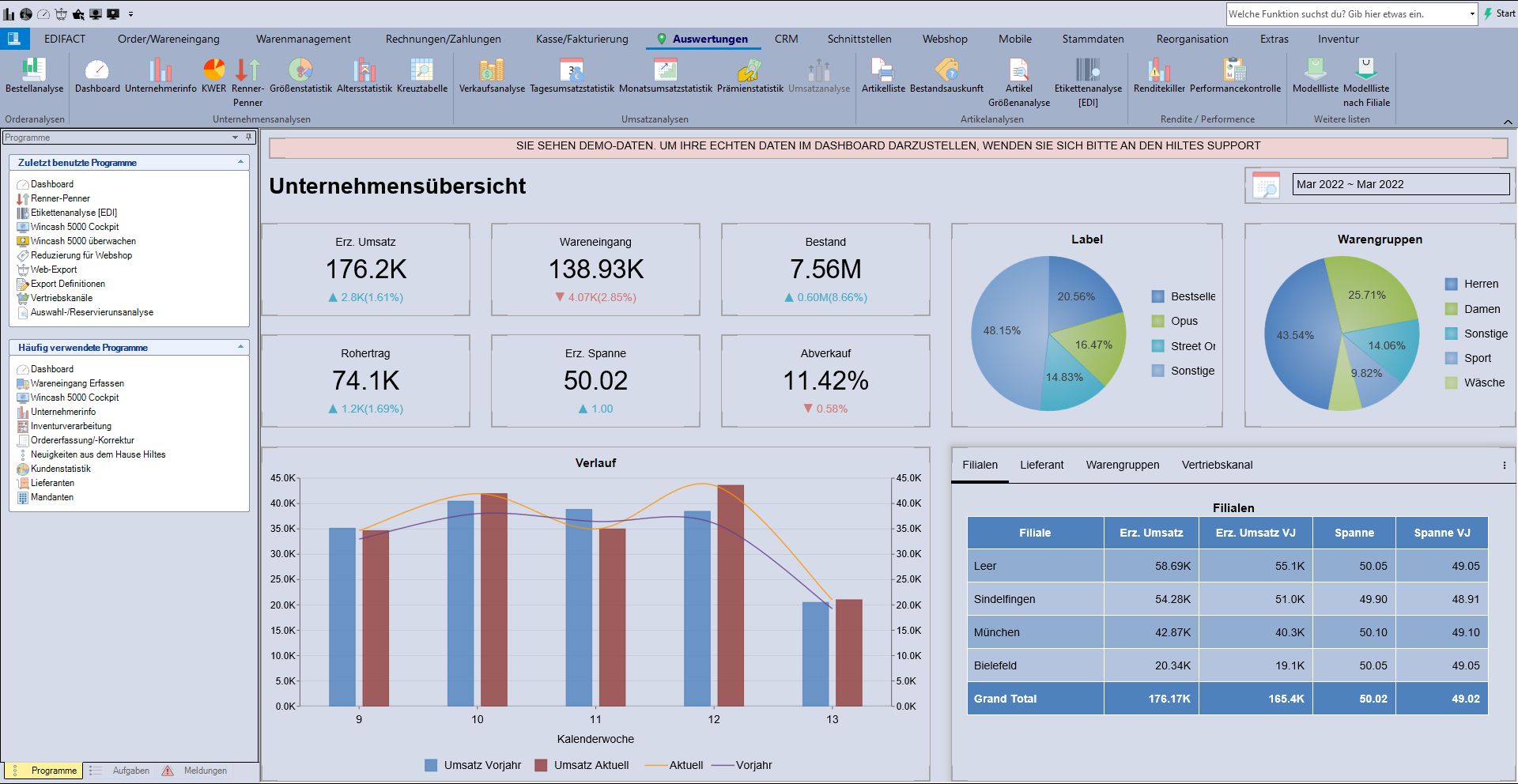Open the function search dropdown arrow
1518x784 pixels.
(1471, 14)
